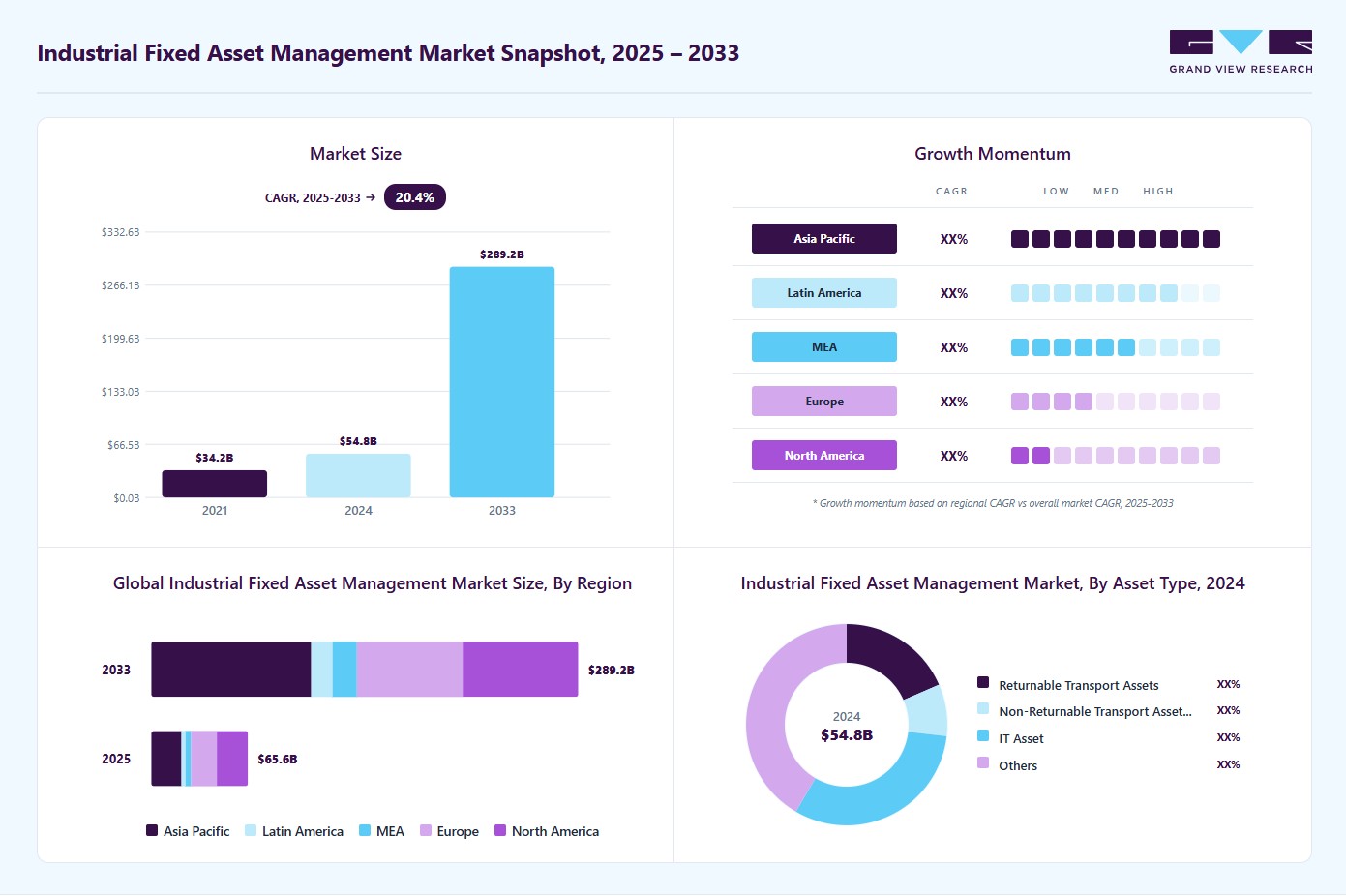The image size is (1346, 896).
Task: Select the North America region label
Action: click(x=824, y=456)
